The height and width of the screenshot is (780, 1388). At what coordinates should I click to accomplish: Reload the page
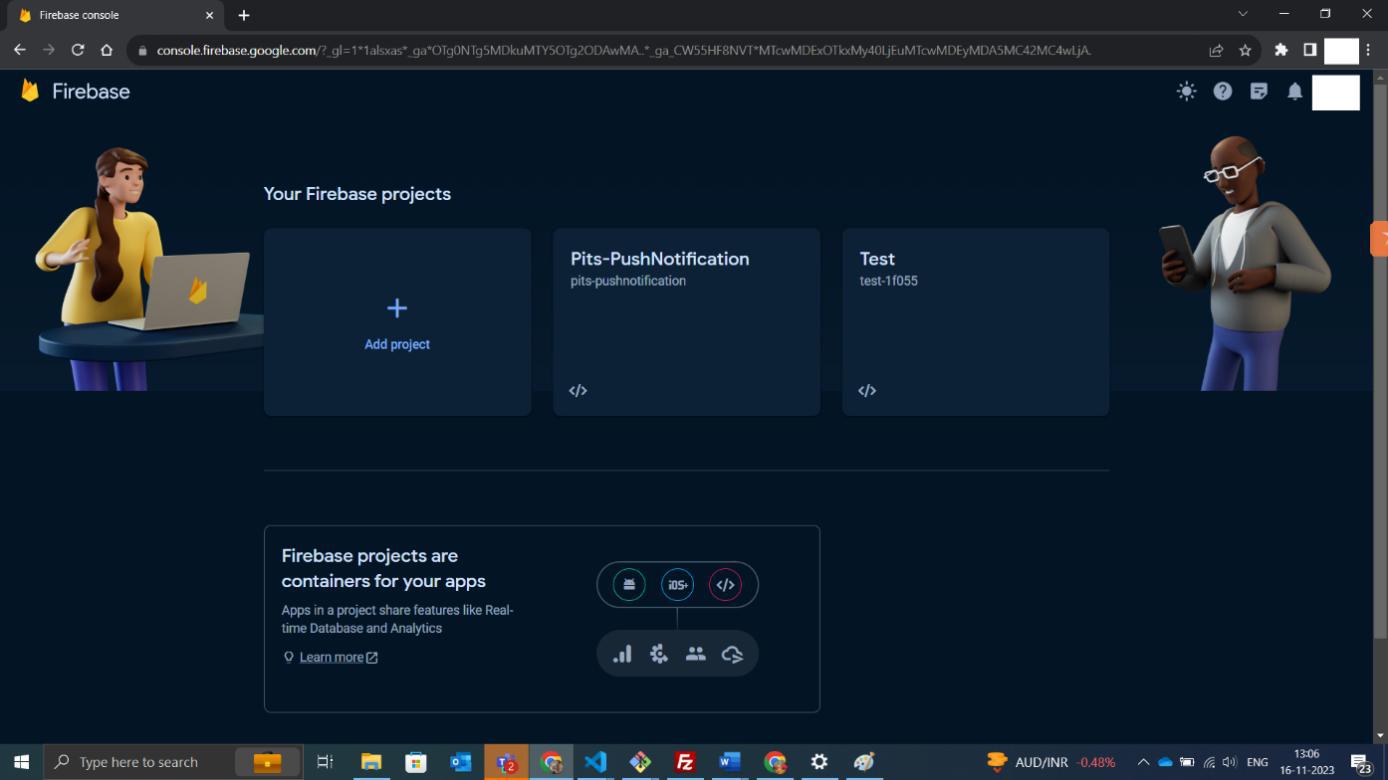(x=77, y=50)
